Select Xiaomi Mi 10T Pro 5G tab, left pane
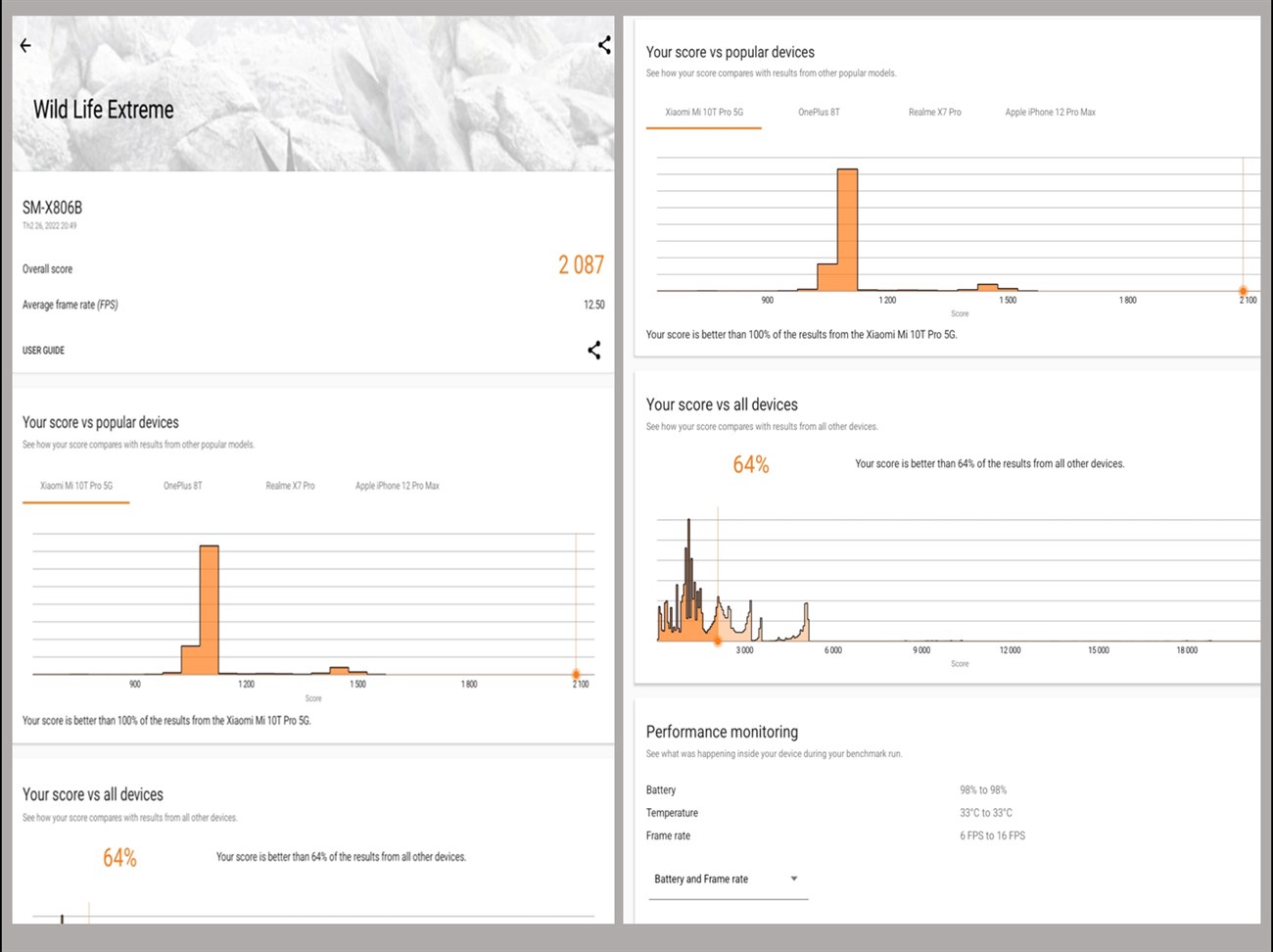The height and width of the screenshot is (952, 1273). 76,486
